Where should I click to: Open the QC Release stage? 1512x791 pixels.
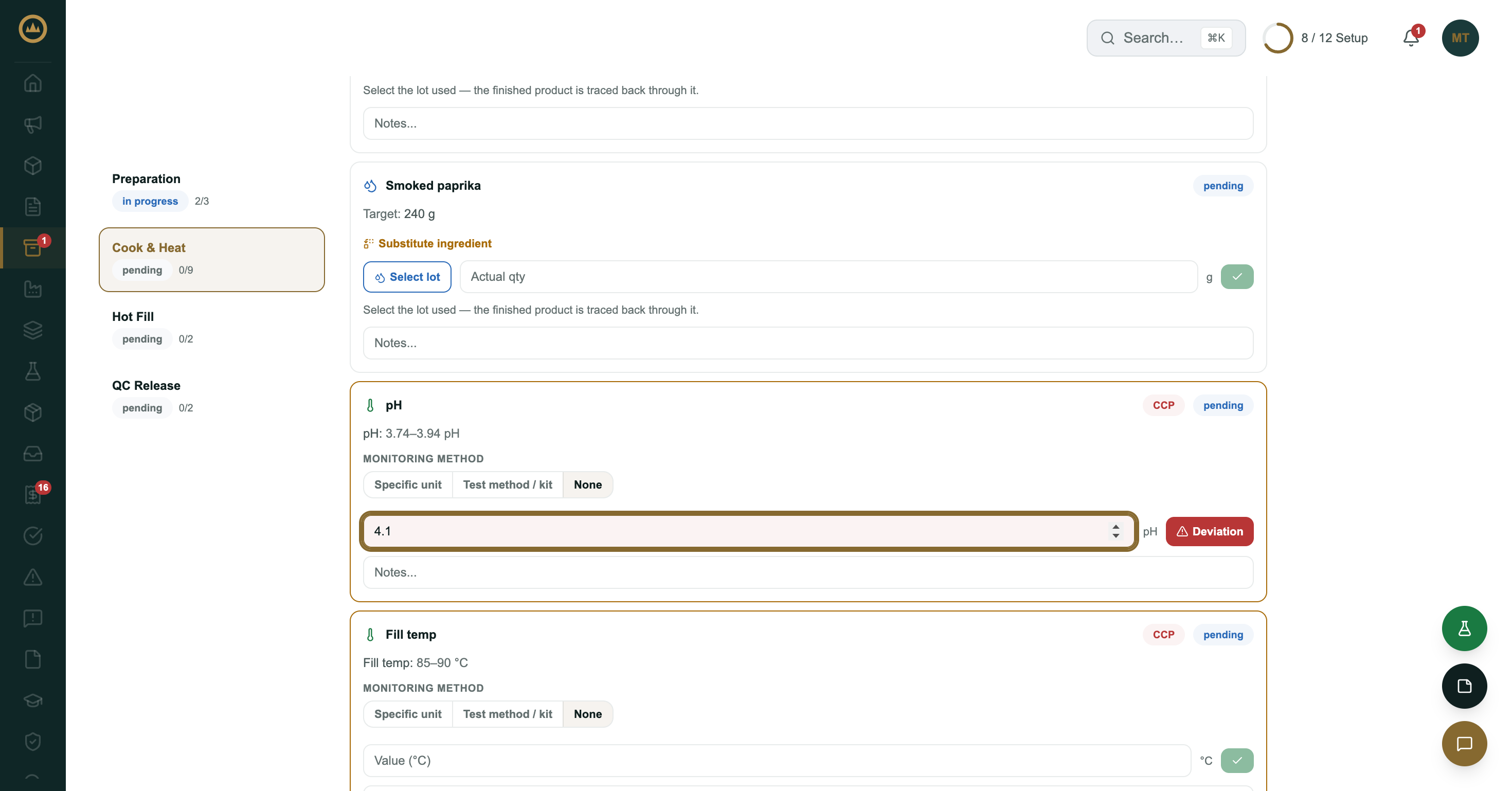point(211,397)
